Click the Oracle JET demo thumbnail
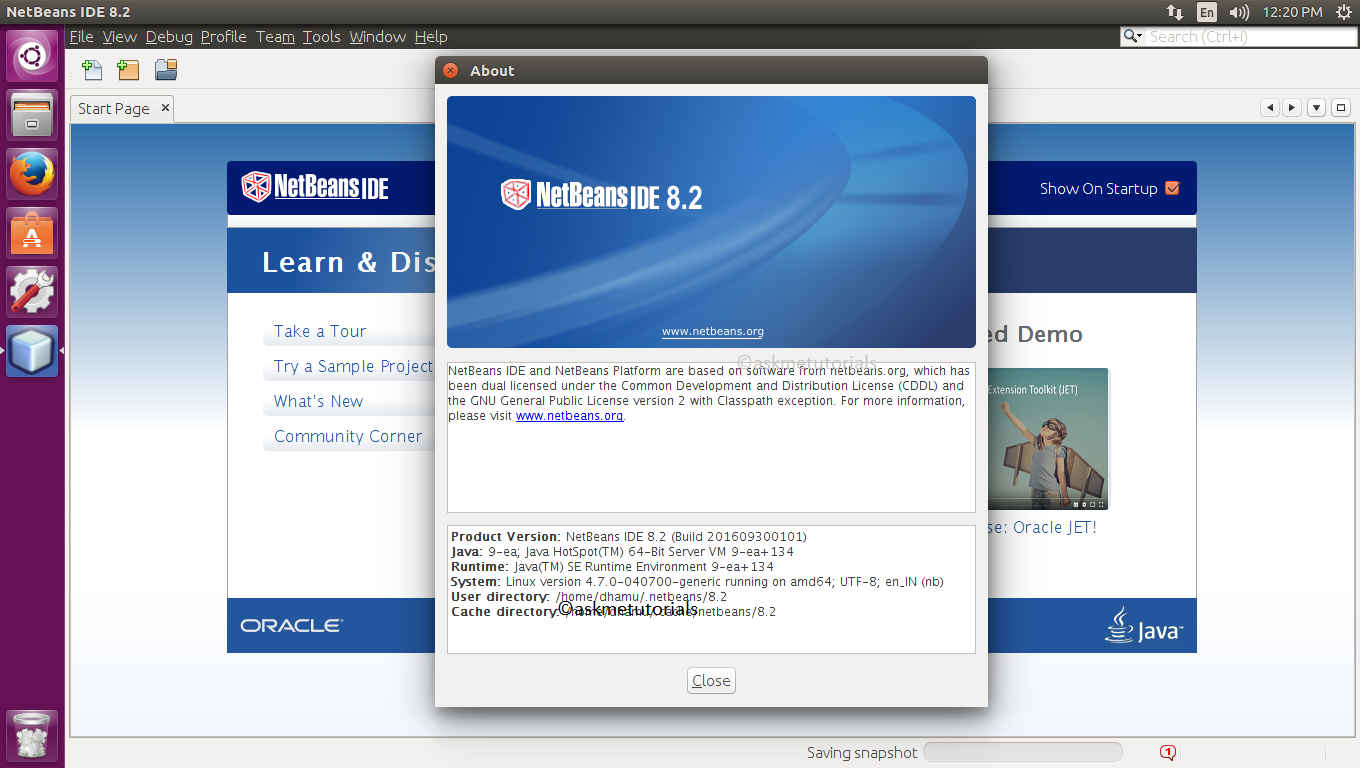The height and width of the screenshot is (768, 1360). click(1048, 439)
